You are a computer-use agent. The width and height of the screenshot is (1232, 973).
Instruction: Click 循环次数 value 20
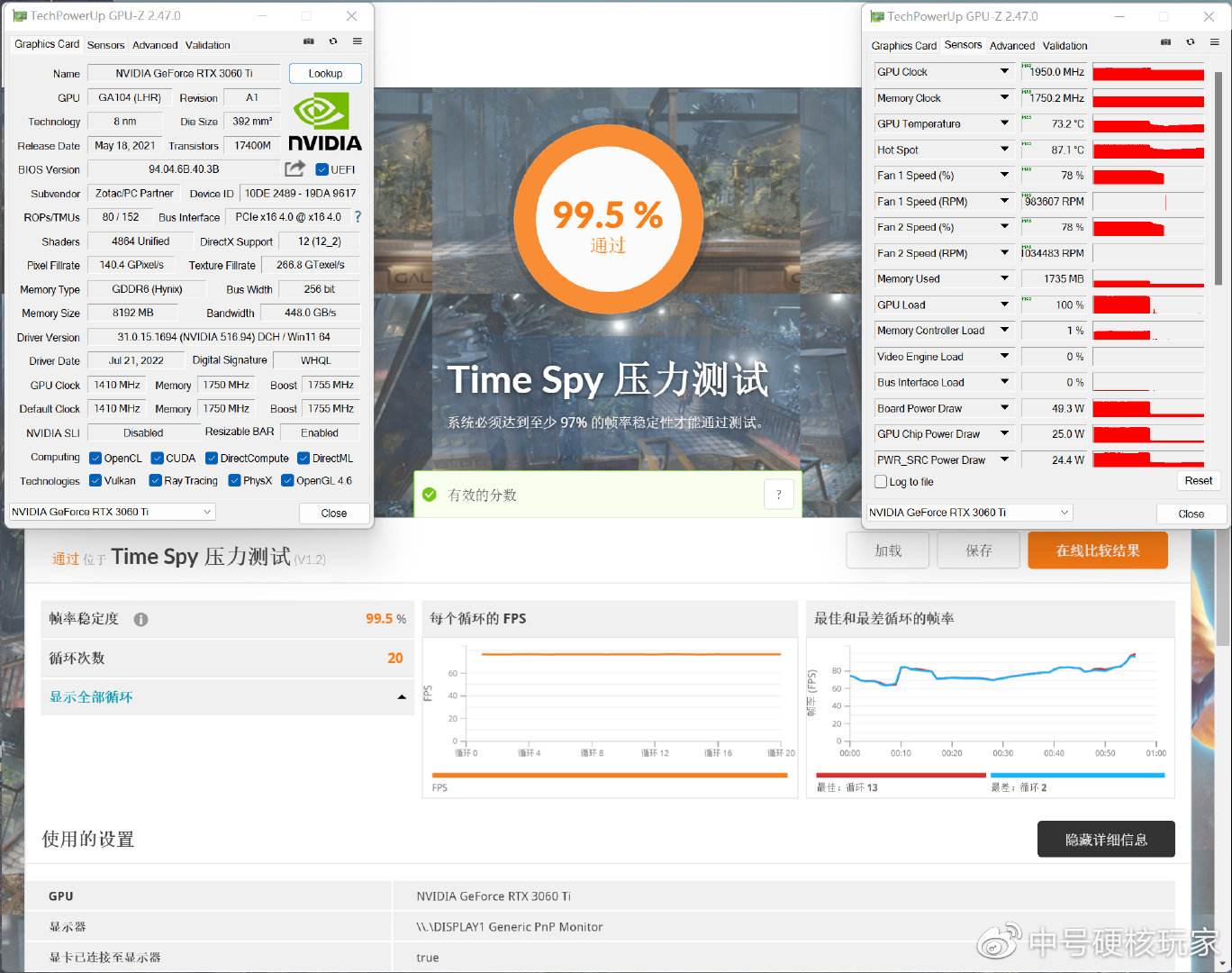pyautogui.click(x=394, y=659)
